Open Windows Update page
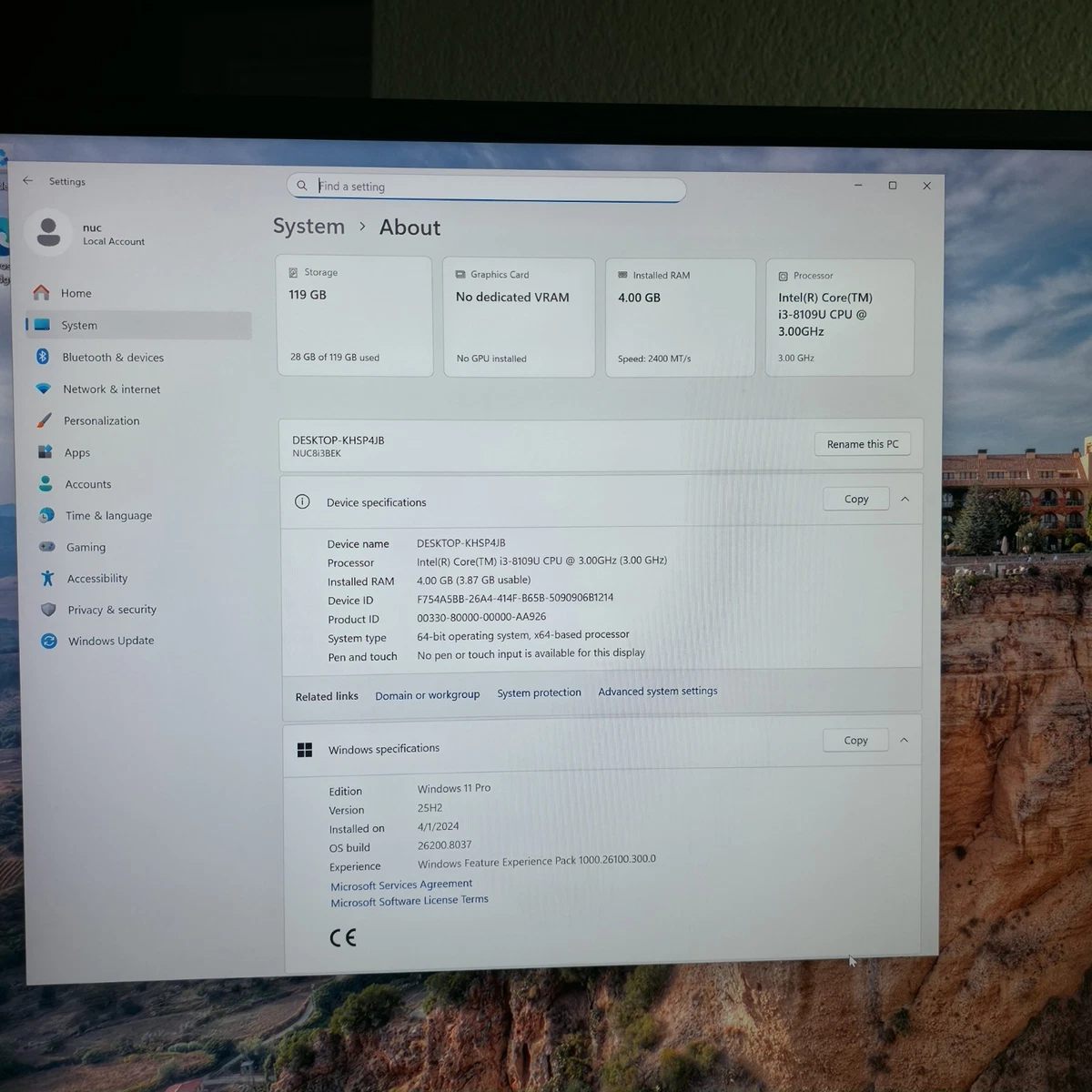The image size is (1092, 1092). point(143,641)
